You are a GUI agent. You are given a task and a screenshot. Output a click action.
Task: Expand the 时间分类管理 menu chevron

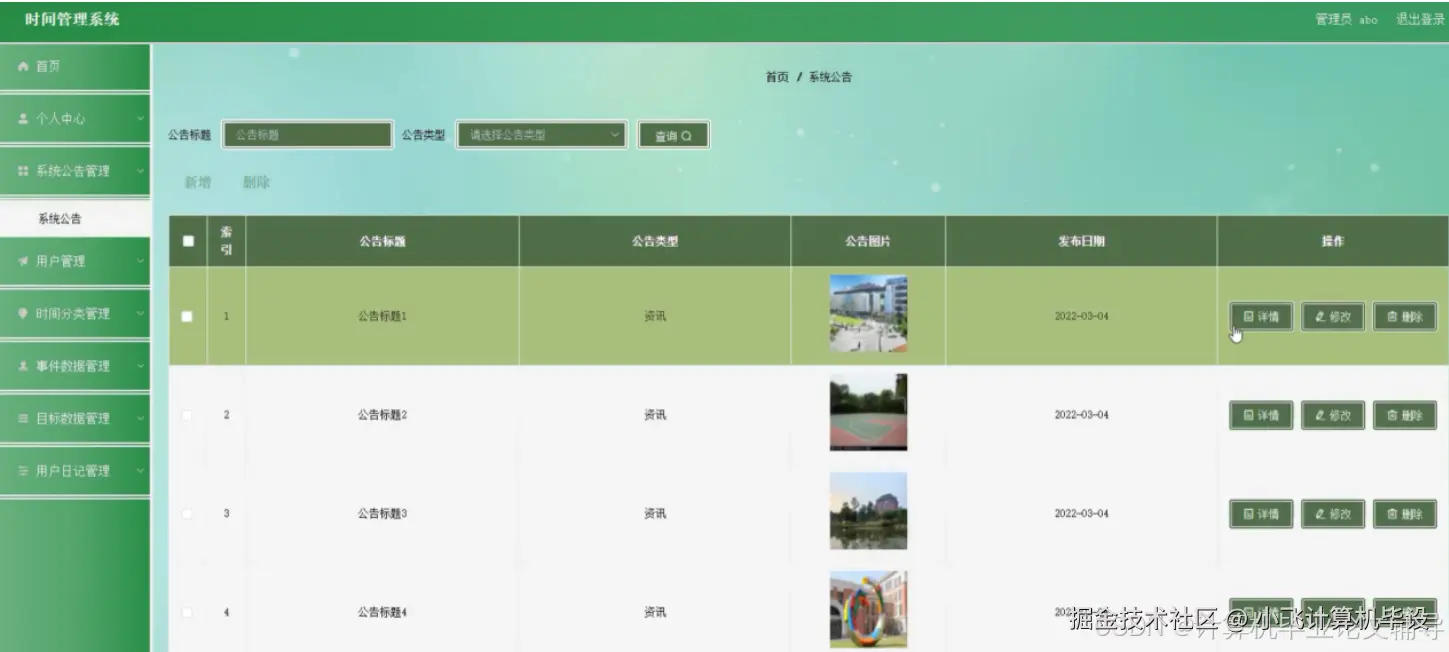click(141, 314)
